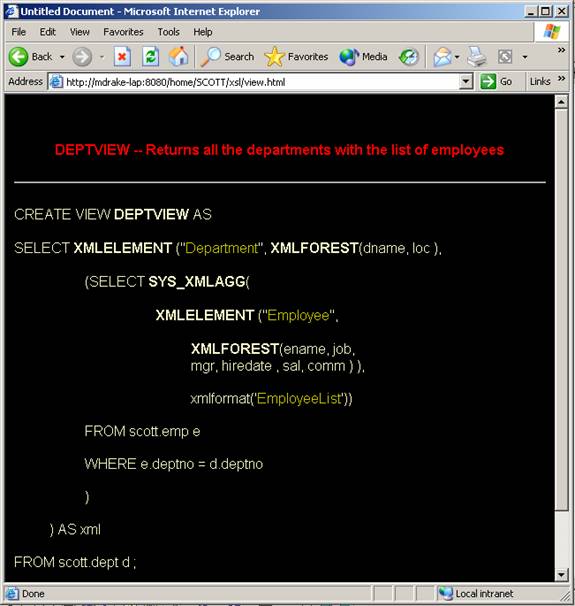Expand the Mail icon dropdown arrow
The width and height of the screenshot is (575, 606).
pyautogui.click(x=457, y=57)
